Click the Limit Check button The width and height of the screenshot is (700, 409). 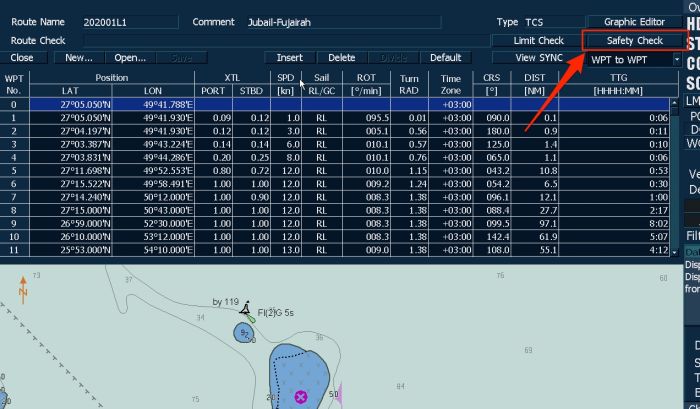(537, 41)
